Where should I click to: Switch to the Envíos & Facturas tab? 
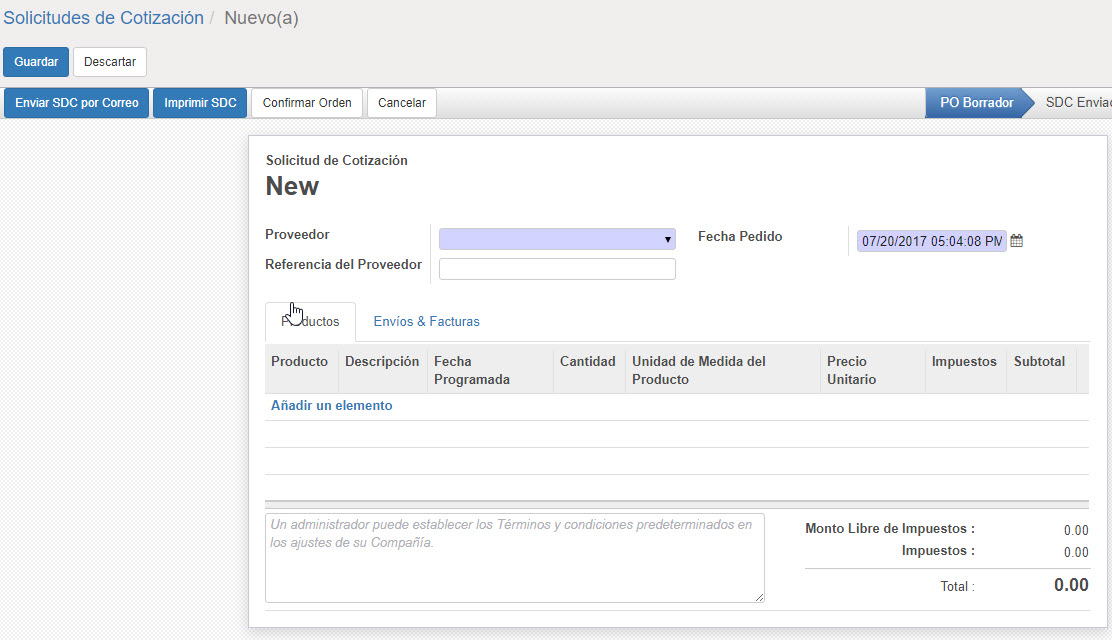tap(426, 322)
